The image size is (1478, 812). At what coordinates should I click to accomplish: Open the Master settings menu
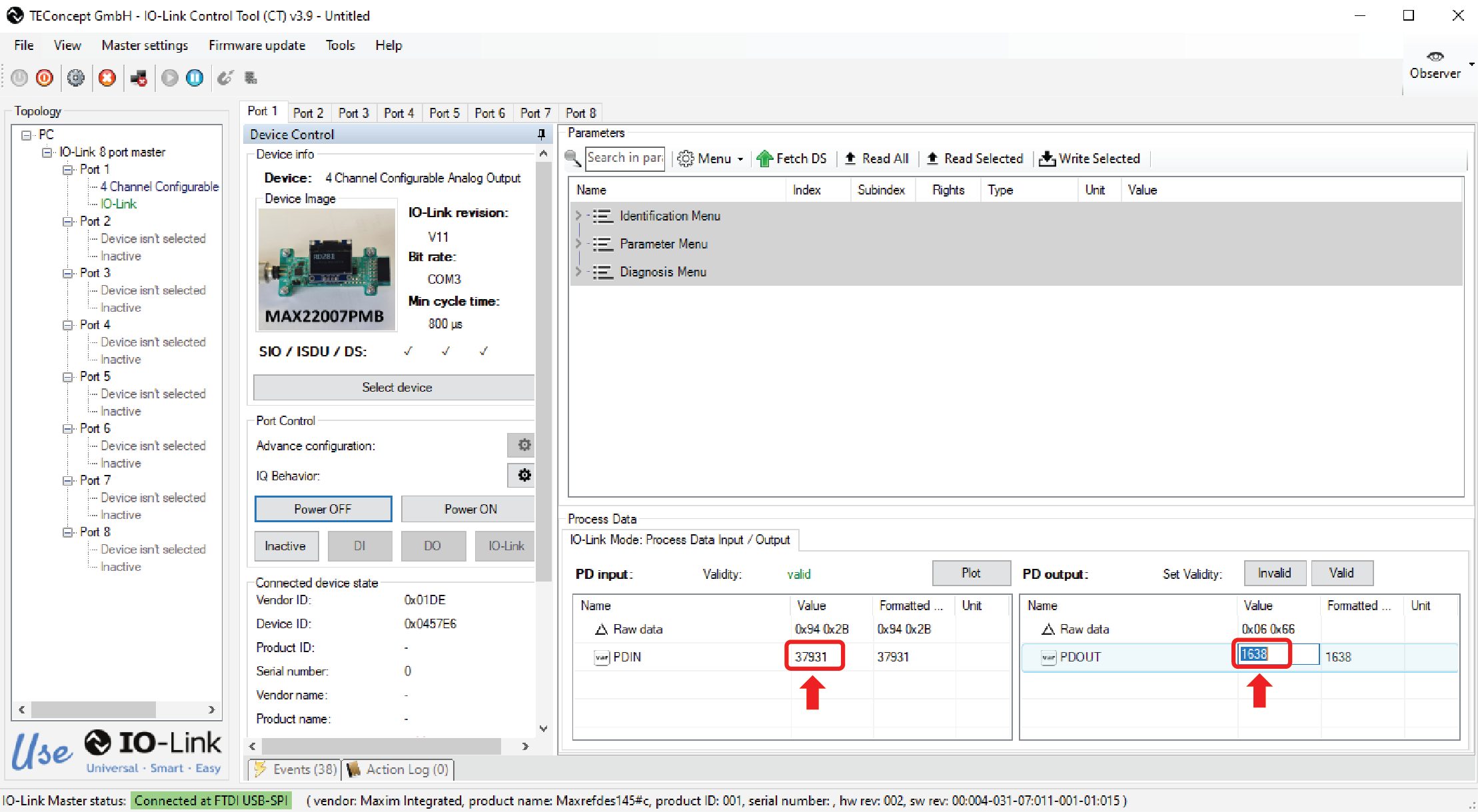point(145,45)
